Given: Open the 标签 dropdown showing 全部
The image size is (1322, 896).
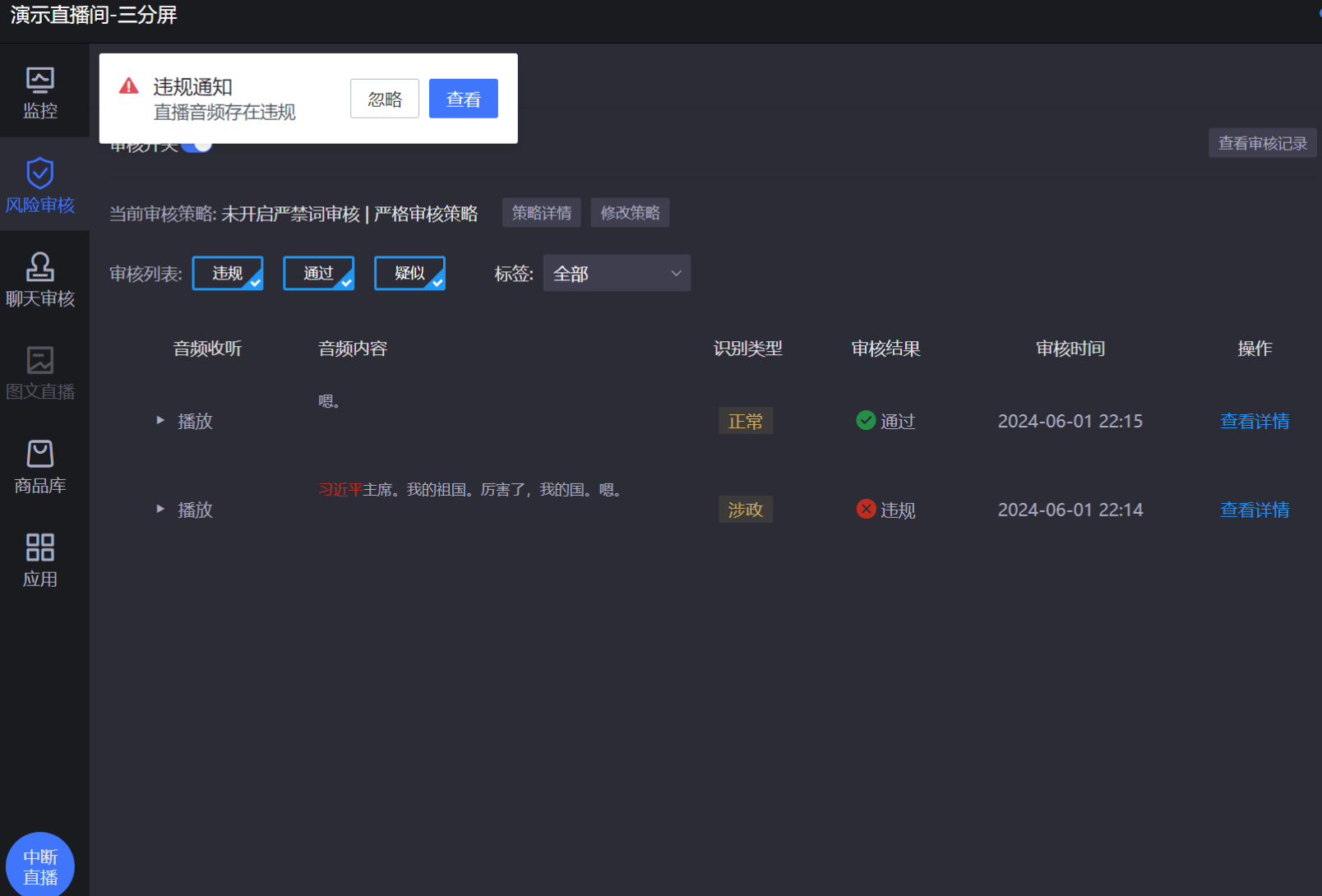Looking at the screenshot, I should tap(617, 274).
